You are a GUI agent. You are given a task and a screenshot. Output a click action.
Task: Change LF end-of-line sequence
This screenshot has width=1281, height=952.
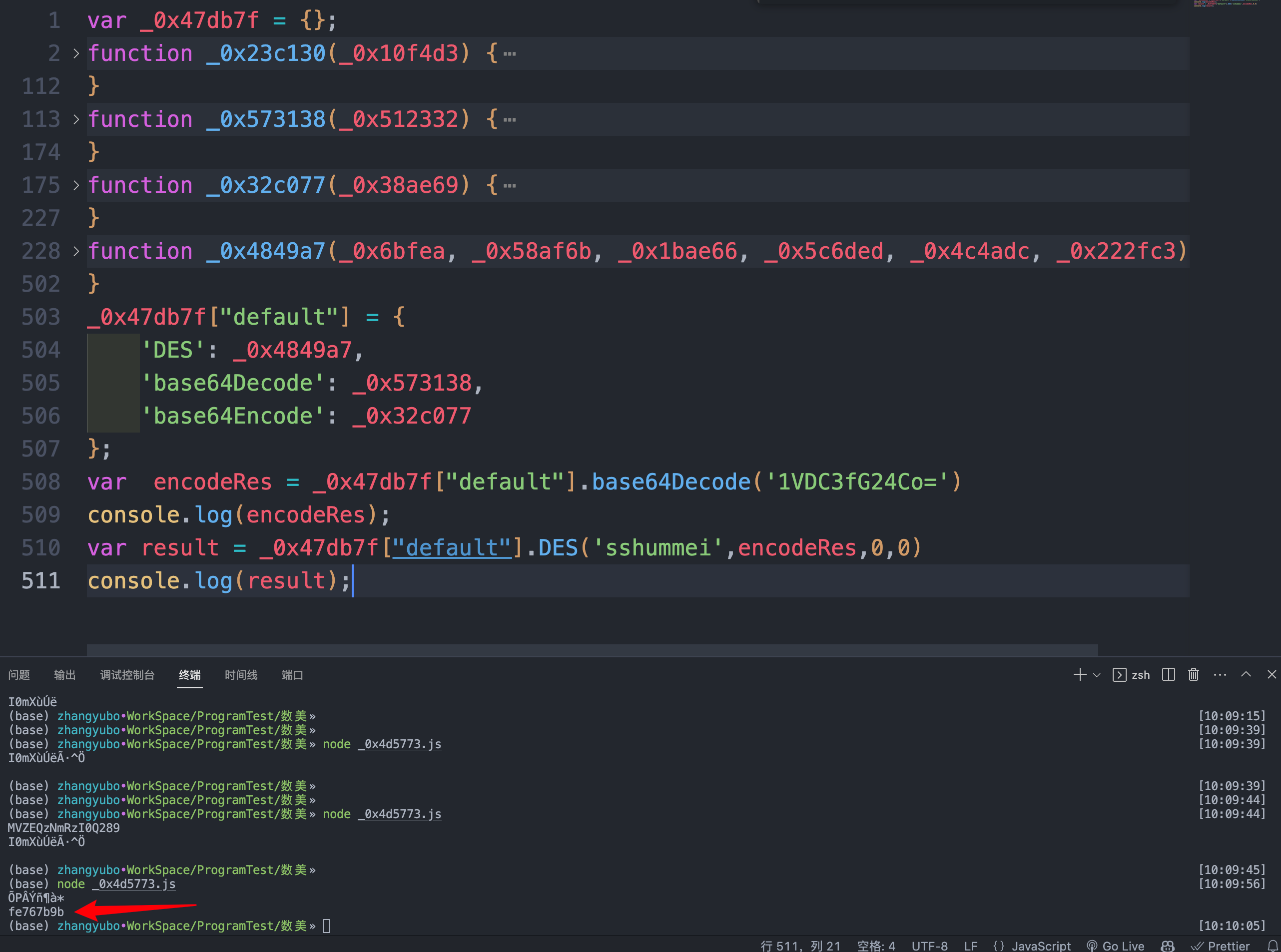point(970,946)
